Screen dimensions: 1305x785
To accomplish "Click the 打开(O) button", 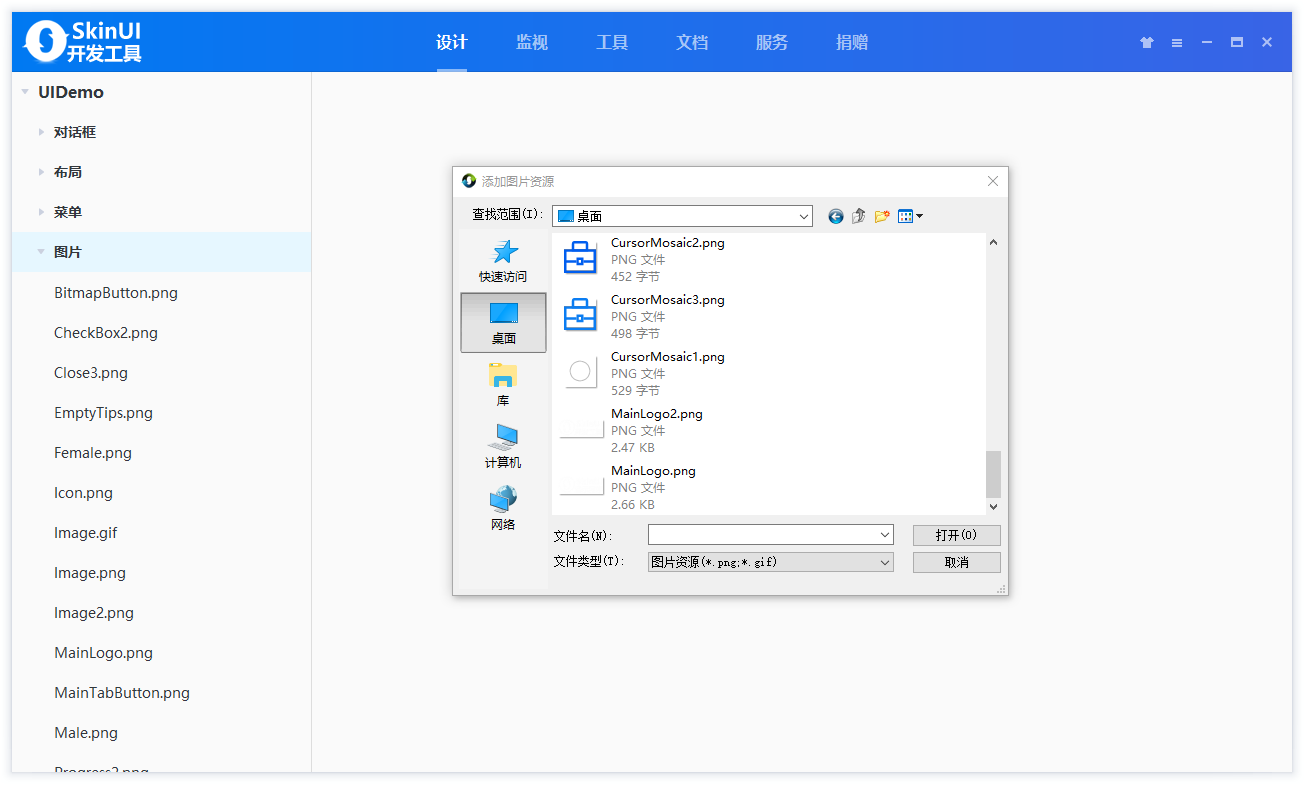I will (956, 535).
